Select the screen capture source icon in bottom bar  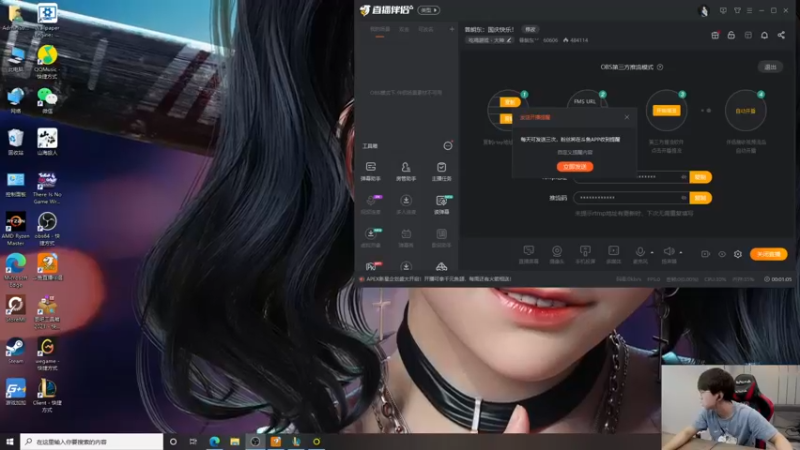tap(529, 254)
